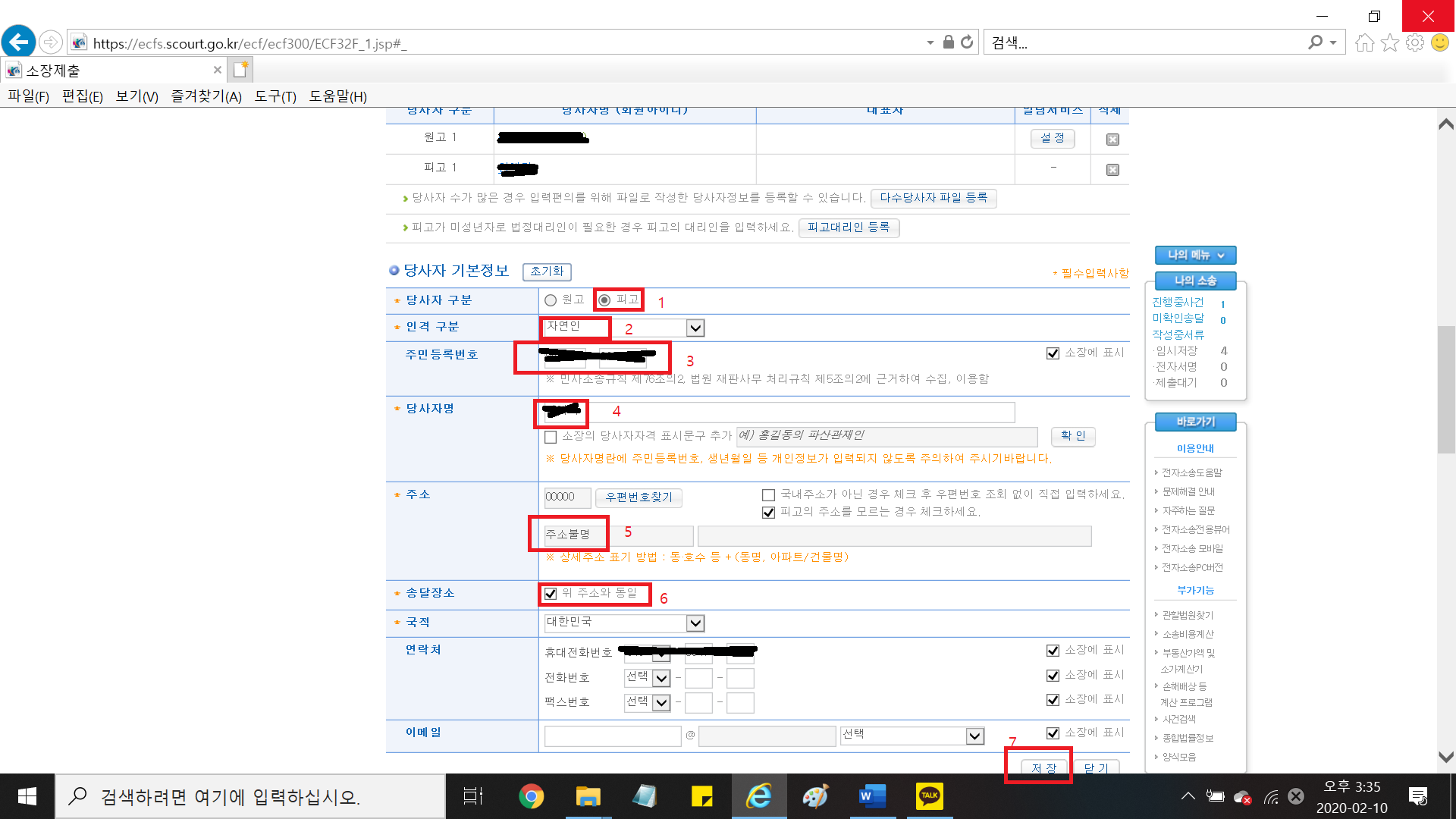The width and height of the screenshot is (1456, 819).
Task: Select the 원고 radio button
Action: coord(551,300)
